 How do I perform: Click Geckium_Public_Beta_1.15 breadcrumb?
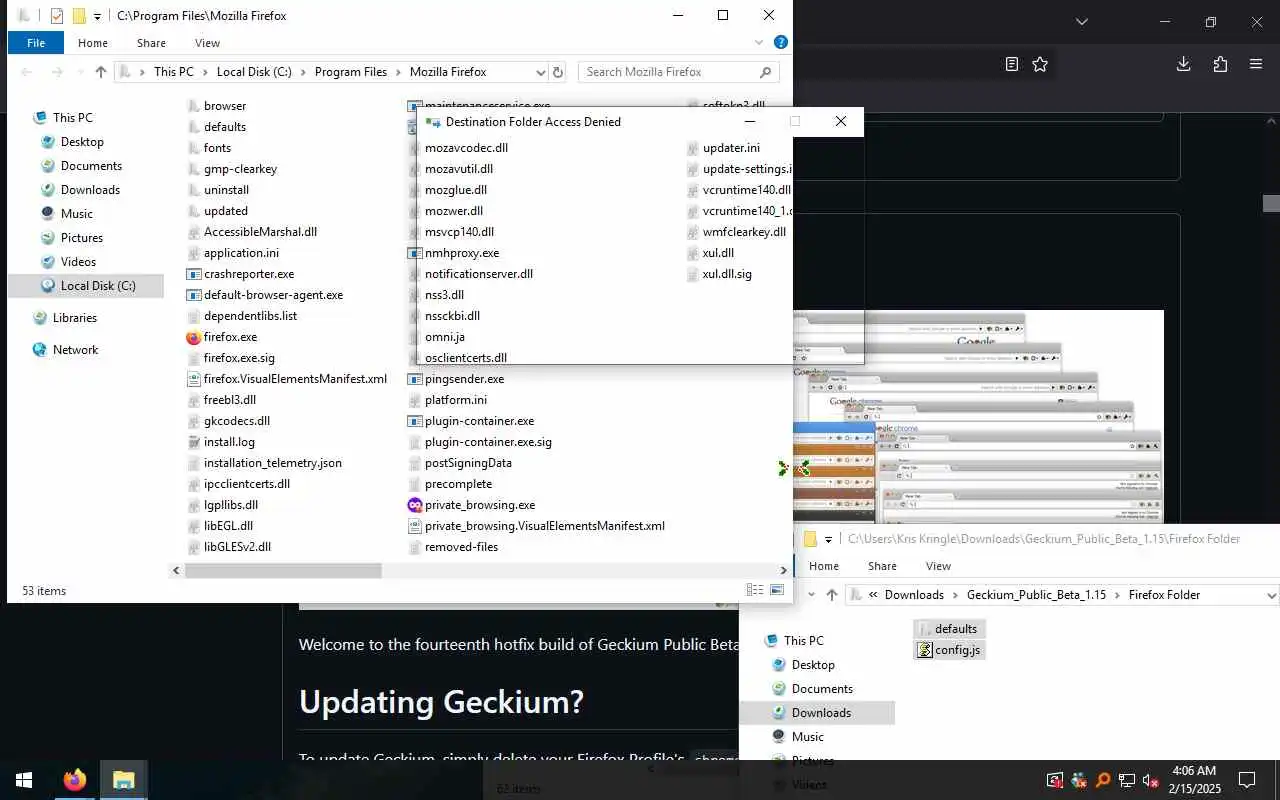pyautogui.click(x=1036, y=595)
